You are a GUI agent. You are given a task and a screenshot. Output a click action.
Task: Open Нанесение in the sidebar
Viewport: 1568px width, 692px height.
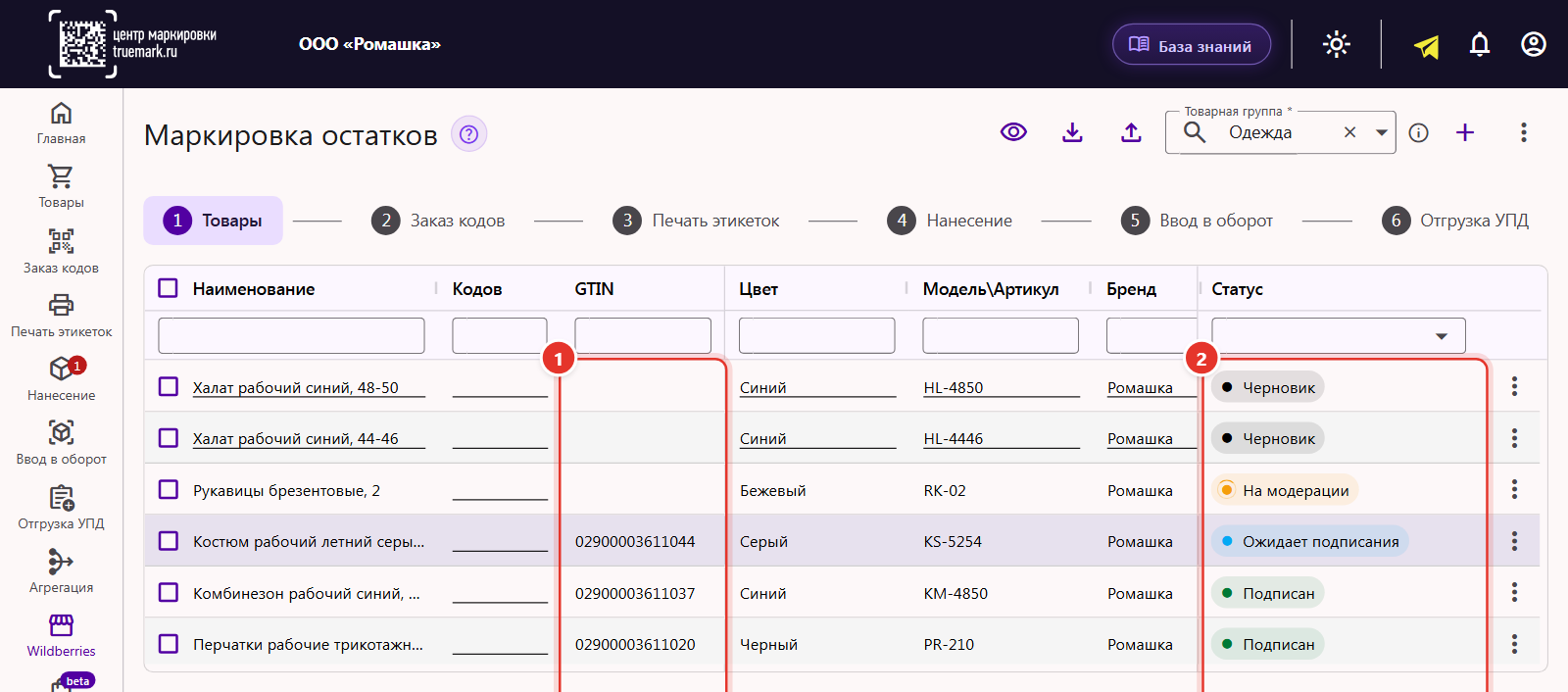[61, 379]
